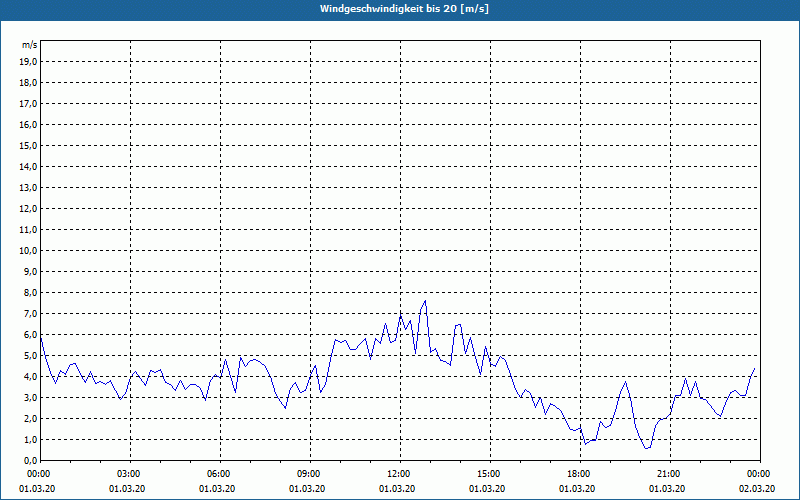Click the '16,0' y-axis value
The height and width of the screenshot is (500, 800).
pyautogui.click(x=28, y=124)
